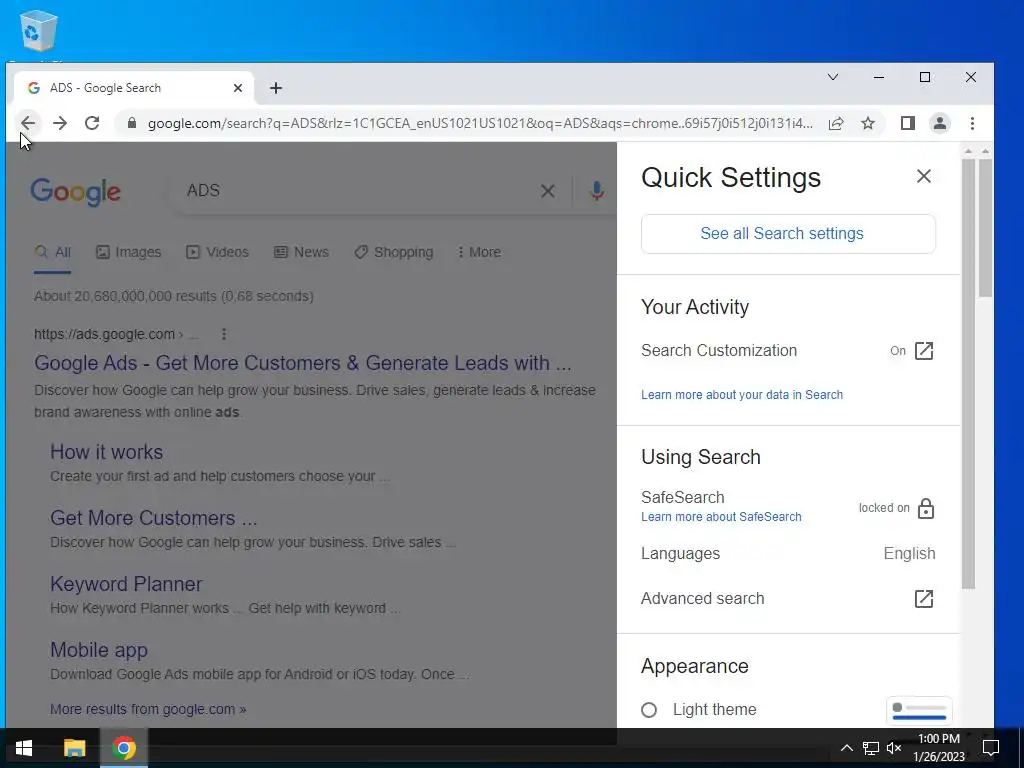Image resolution: width=1024 pixels, height=768 pixels.
Task: Open the Chrome profile avatar icon
Action: (x=940, y=123)
